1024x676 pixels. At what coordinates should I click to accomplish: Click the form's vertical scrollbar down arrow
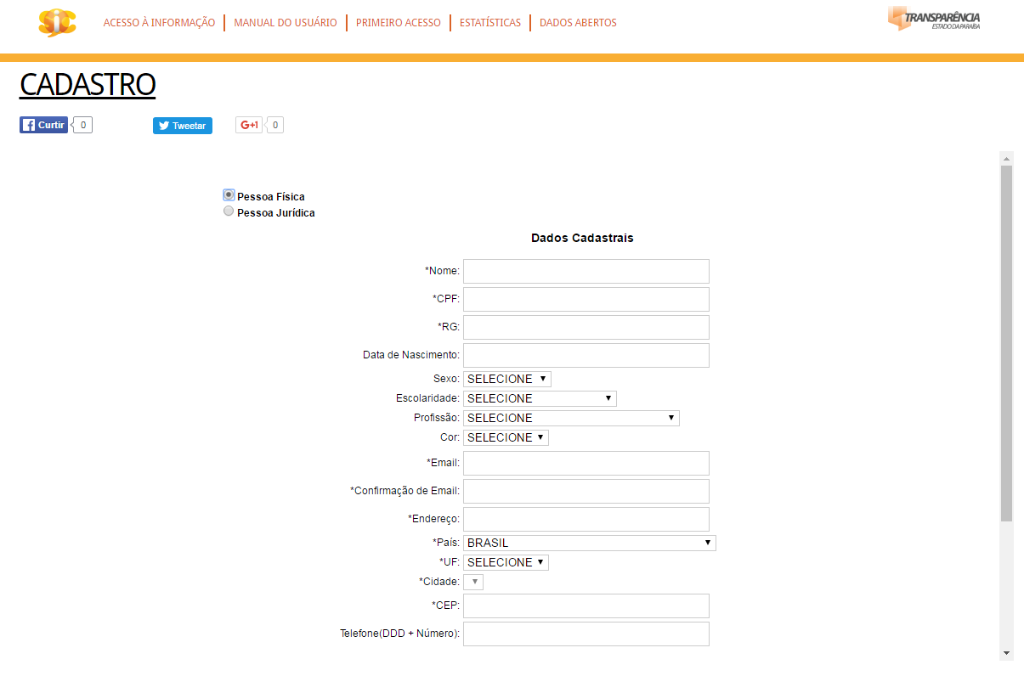[1006, 653]
